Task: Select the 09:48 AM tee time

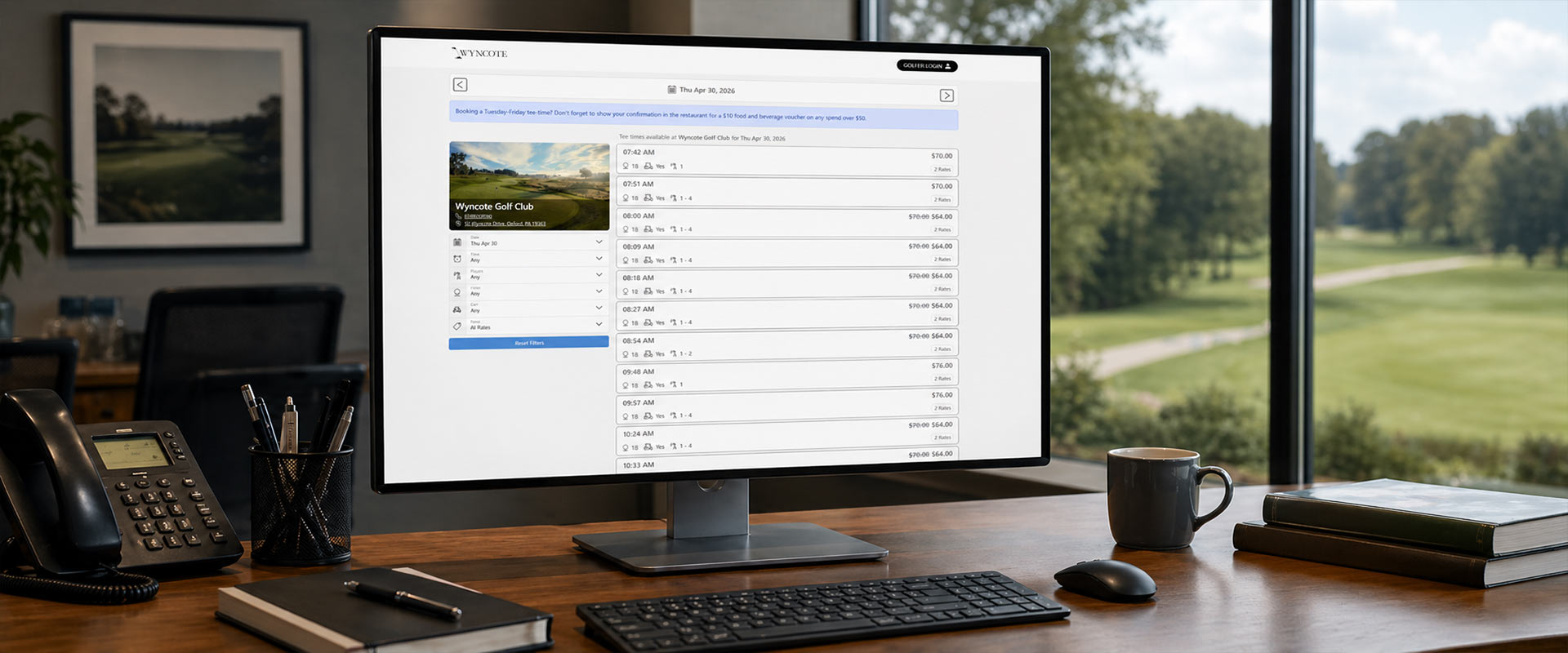Action: [x=787, y=375]
